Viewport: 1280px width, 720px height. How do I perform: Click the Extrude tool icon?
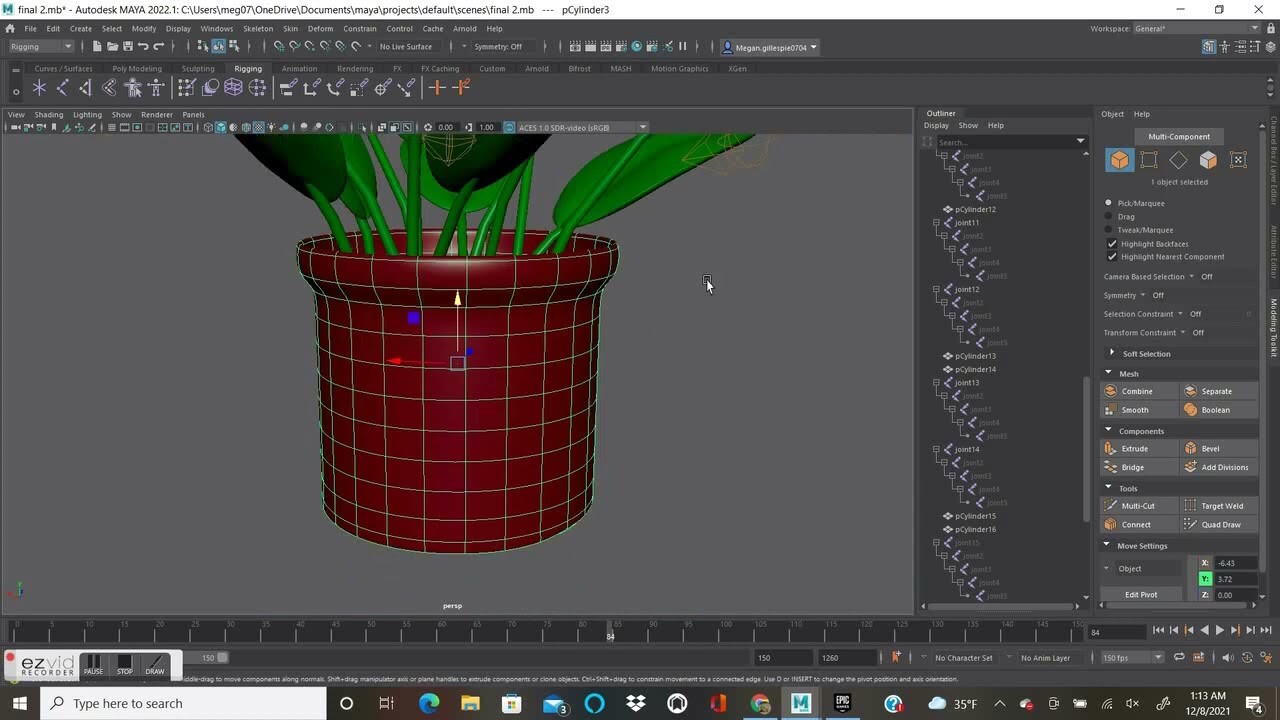pos(1111,449)
